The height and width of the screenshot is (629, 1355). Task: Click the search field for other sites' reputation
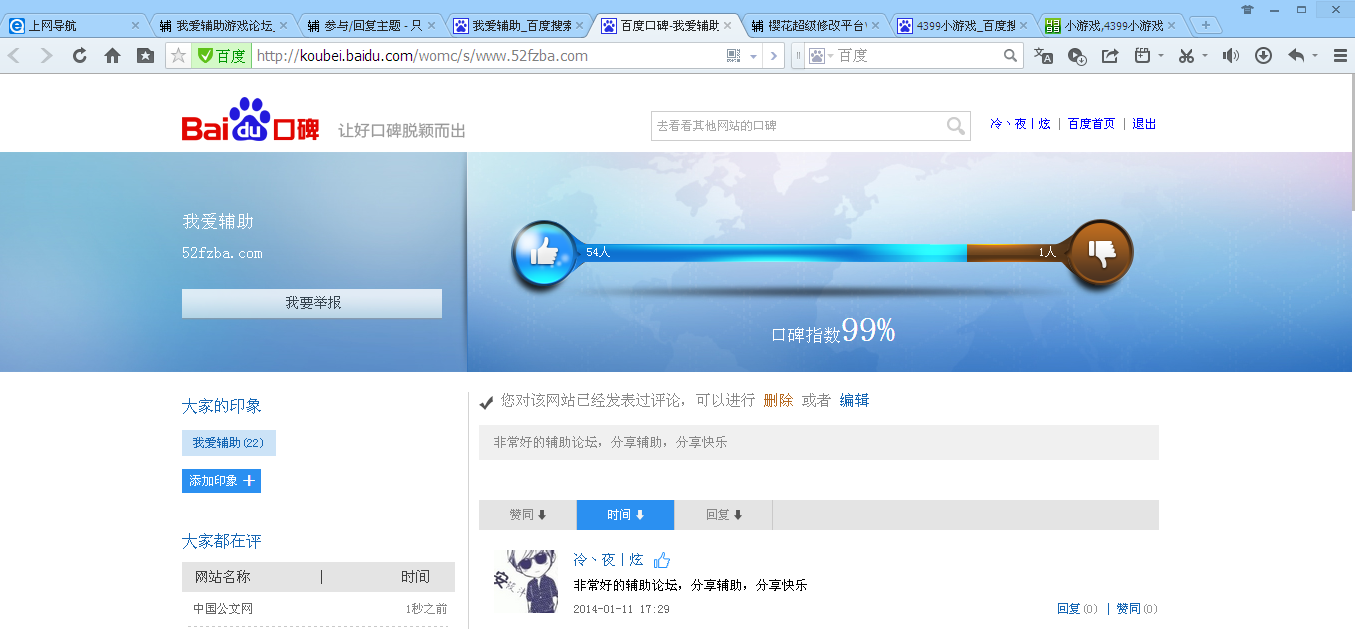coord(796,126)
